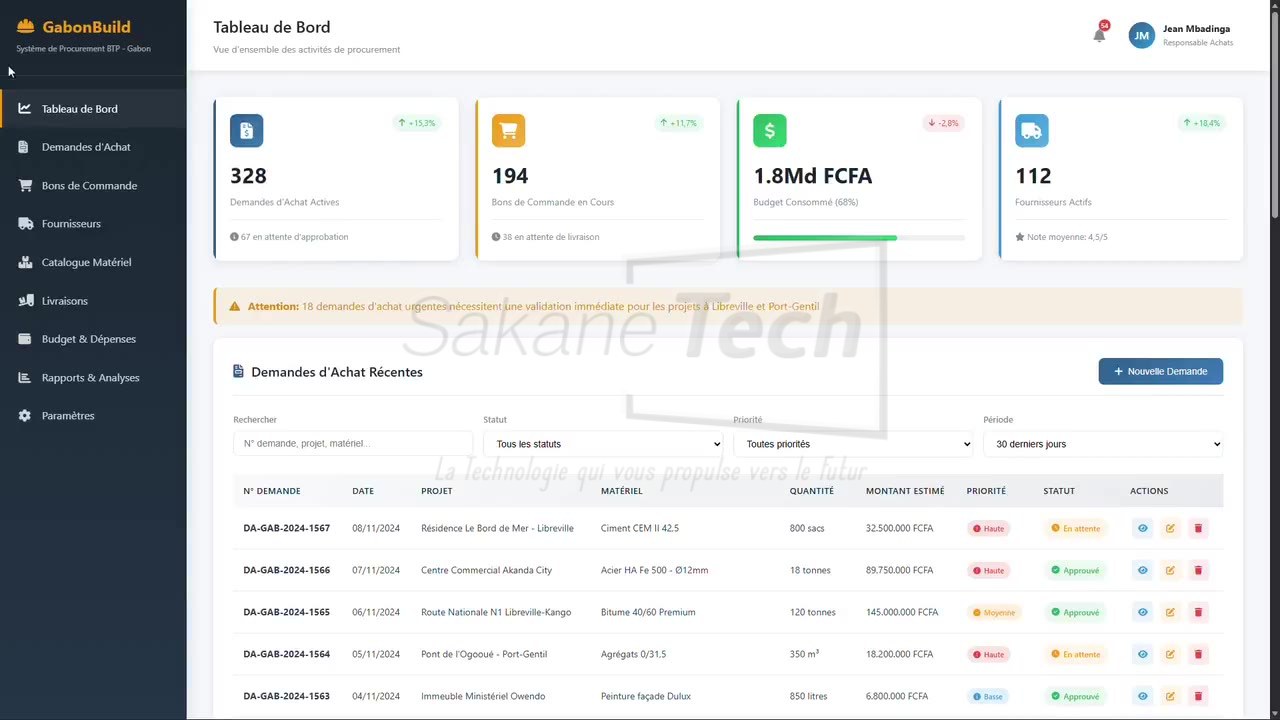
Task: Click the warning triangle in Attention banner
Action: 235,306
